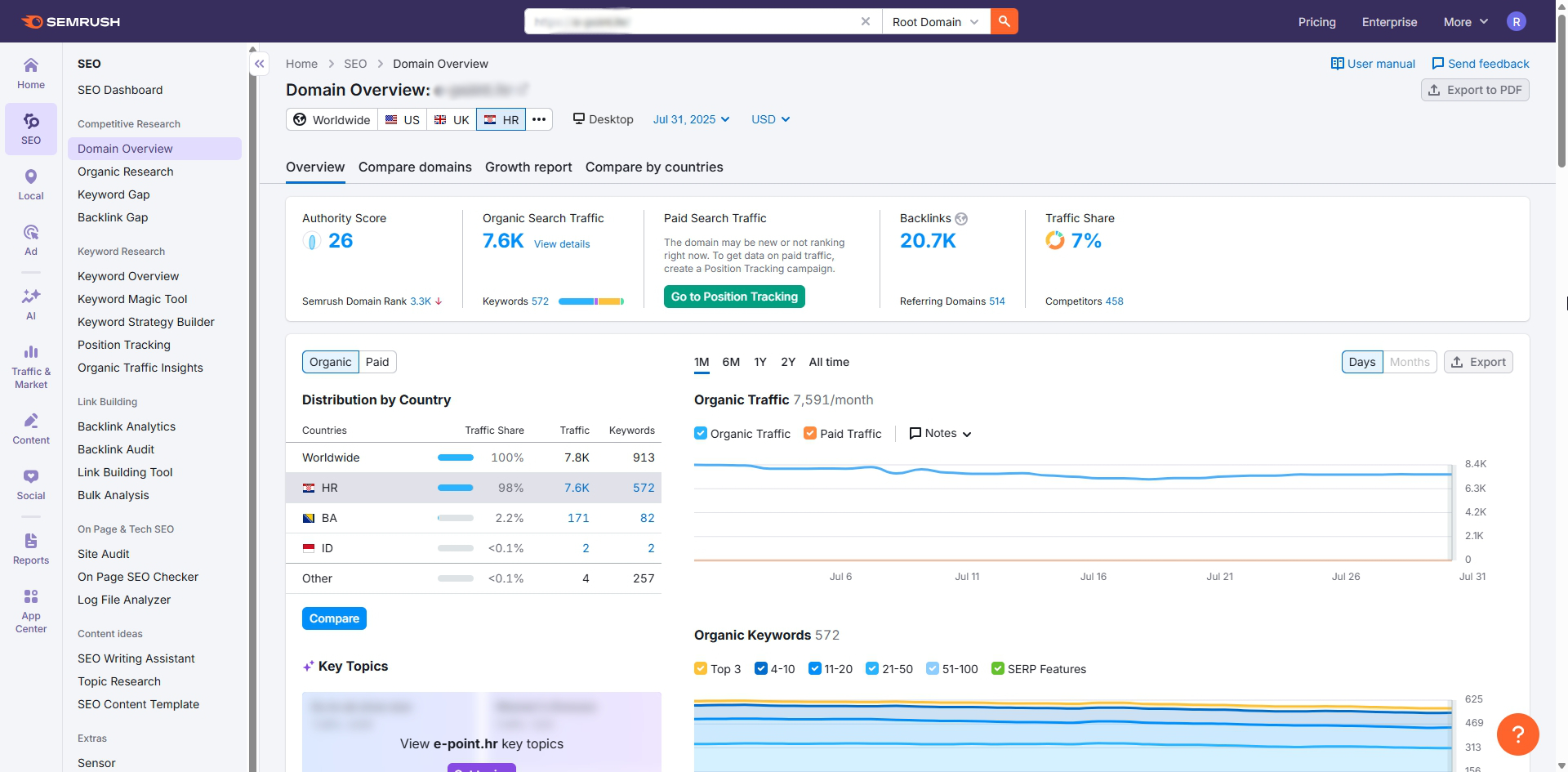1568x772 pixels.
Task: Click the BA flag in country table
Action: tap(309, 518)
